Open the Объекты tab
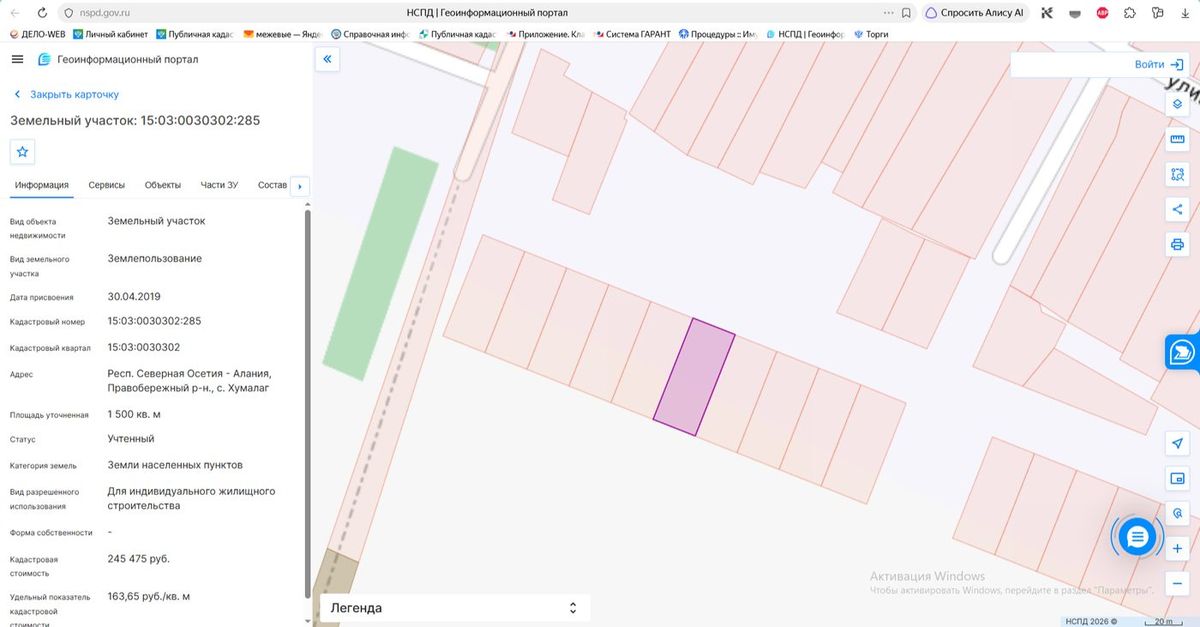This screenshot has height=627, width=1200. coord(163,185)
